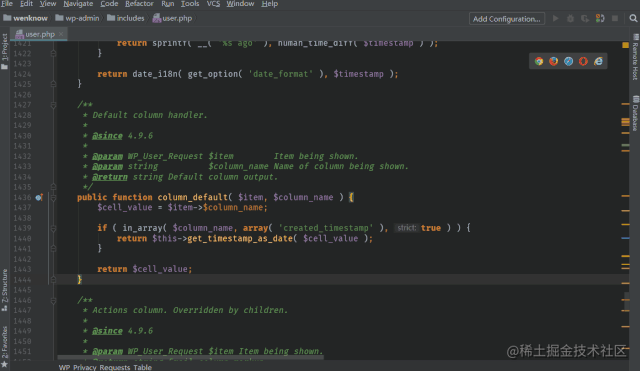Open the Structure tool window

pyautogui.click(x=4, y=290)
